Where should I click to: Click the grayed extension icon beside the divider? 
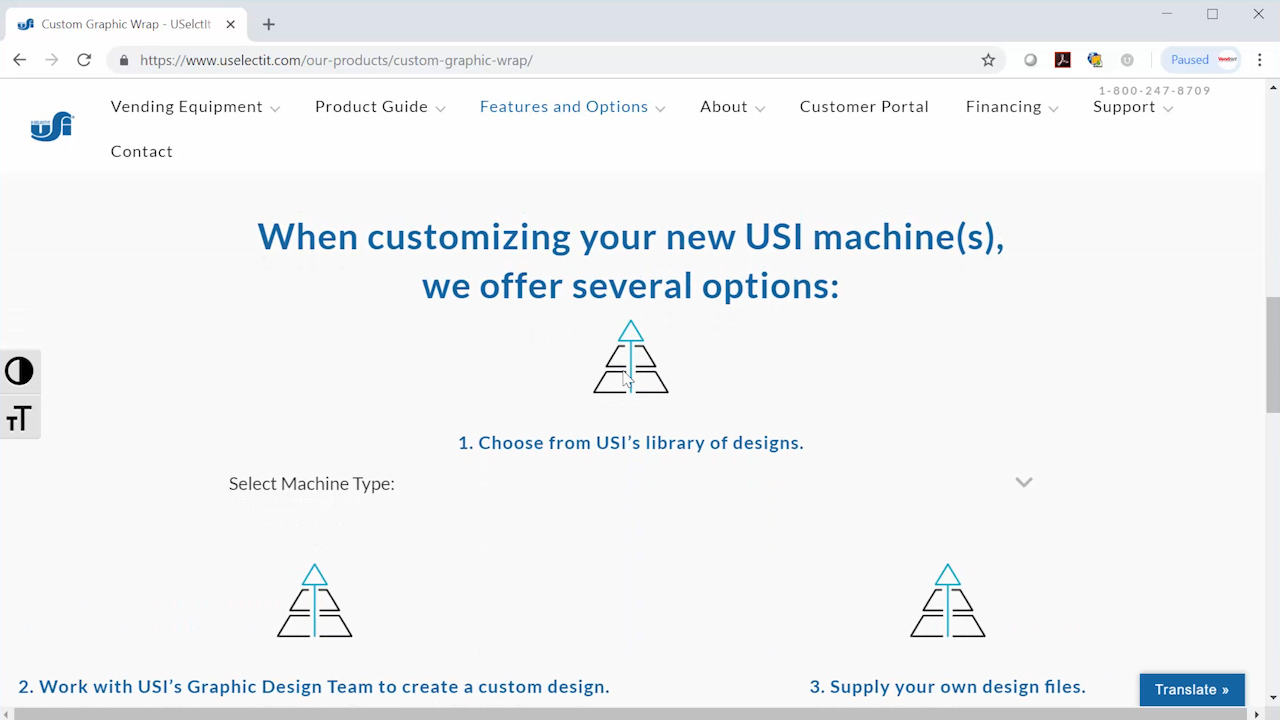click(x=1127, y=60)
